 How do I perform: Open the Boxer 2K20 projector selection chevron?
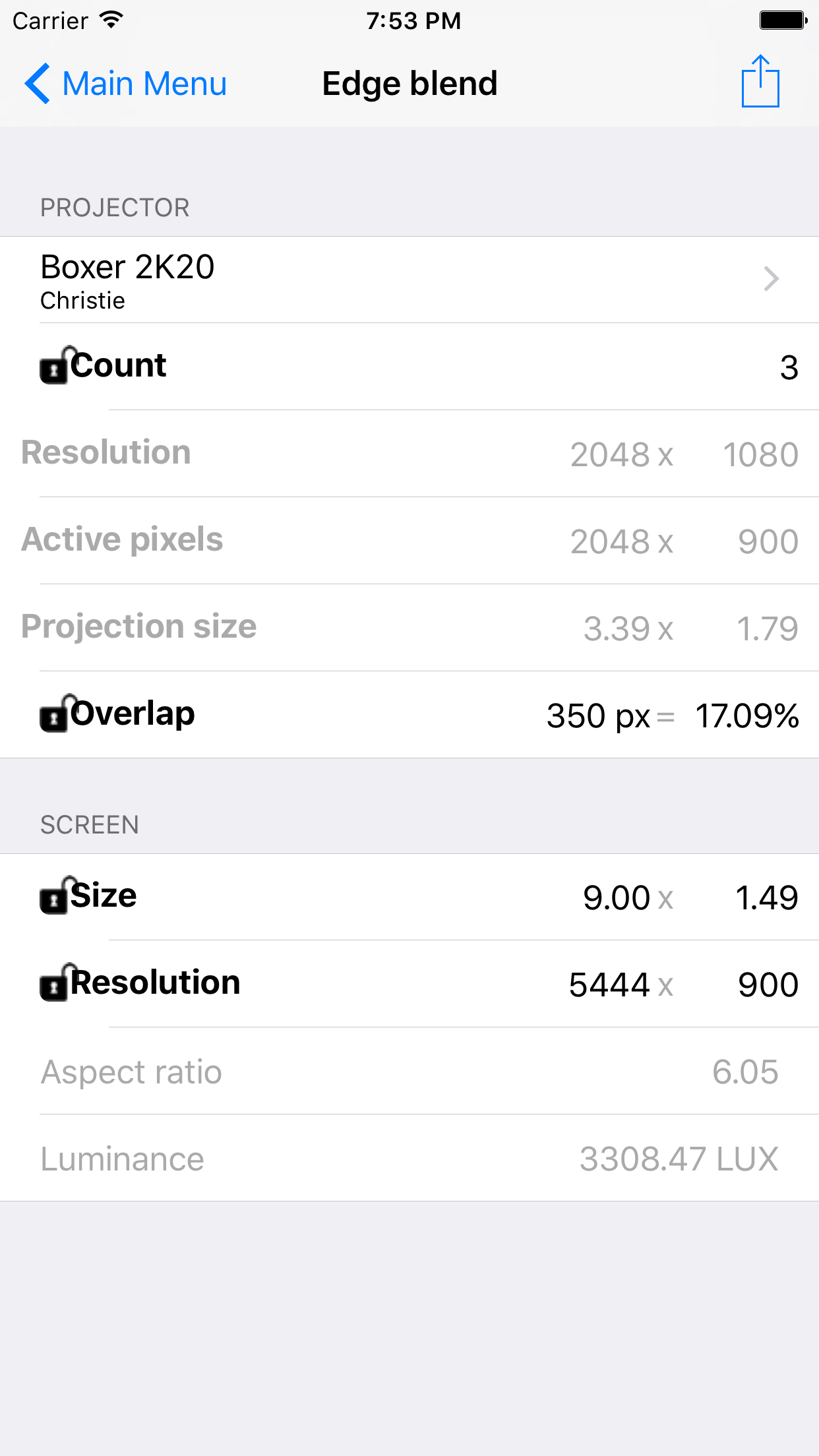pos(771,279)
